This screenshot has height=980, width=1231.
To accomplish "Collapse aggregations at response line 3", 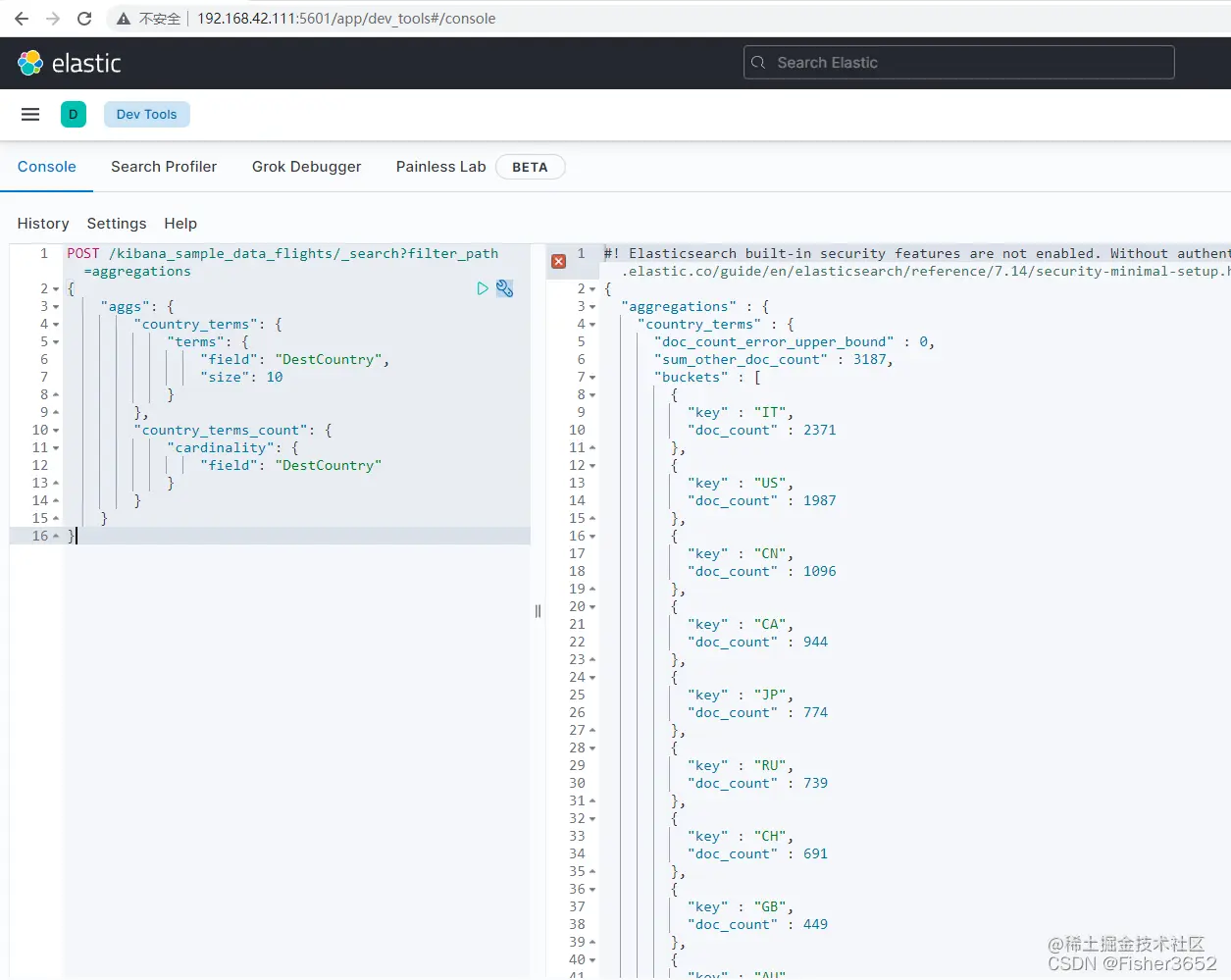I will (x=592, y=307).
